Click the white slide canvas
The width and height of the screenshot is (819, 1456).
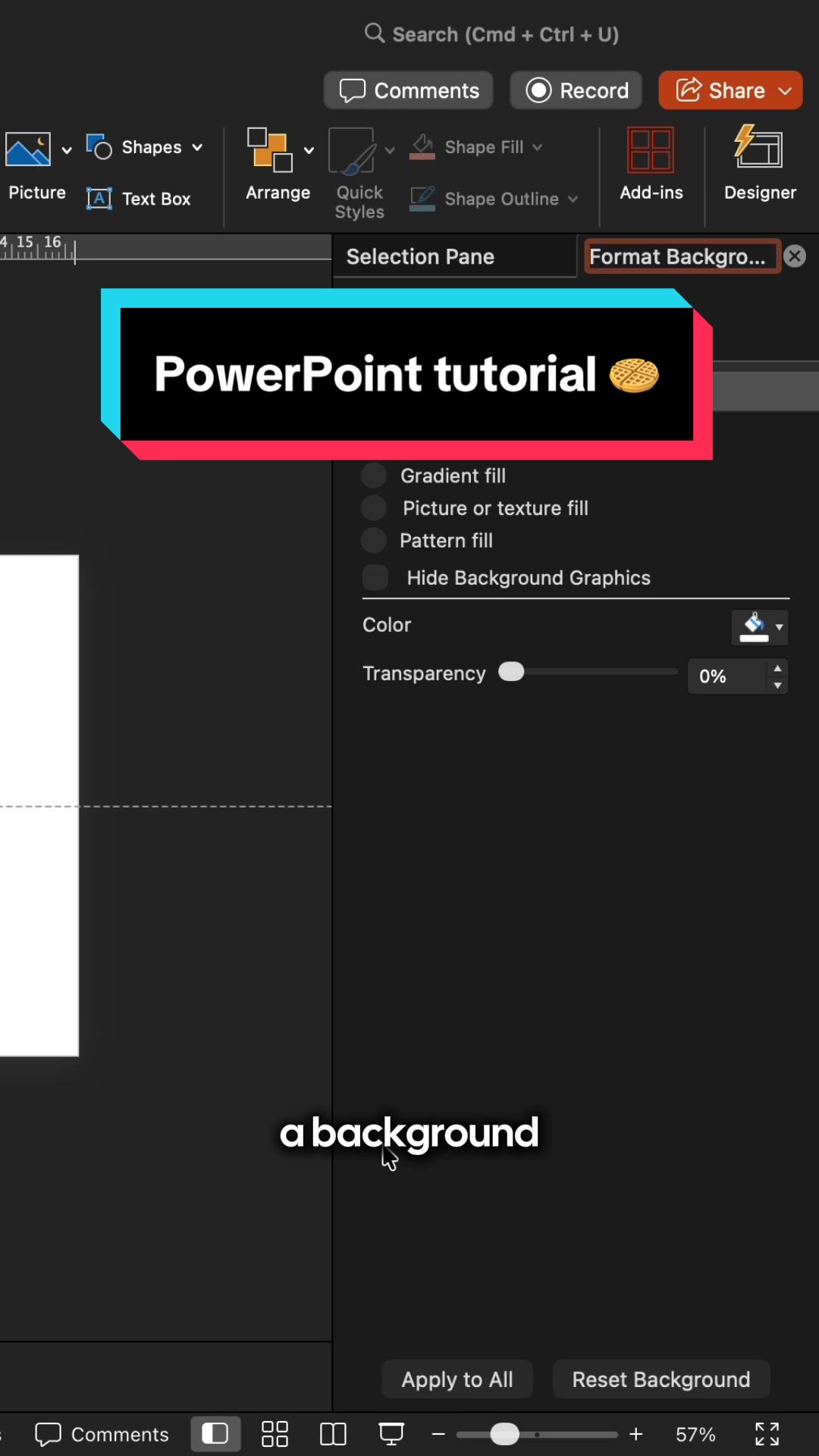39,805
